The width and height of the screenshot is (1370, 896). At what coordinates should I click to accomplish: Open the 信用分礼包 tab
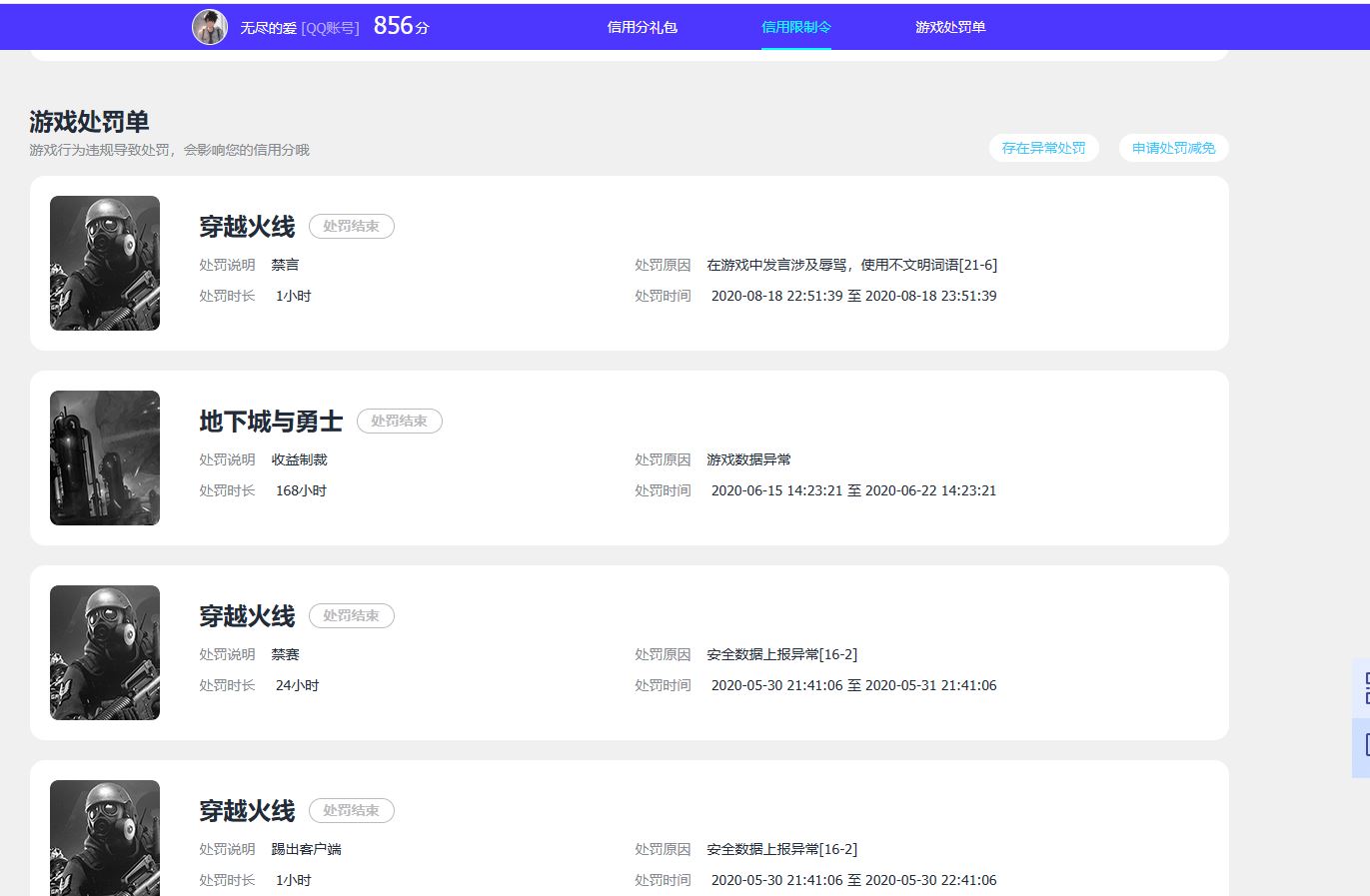pyautogui.click(x=643, y=27)
